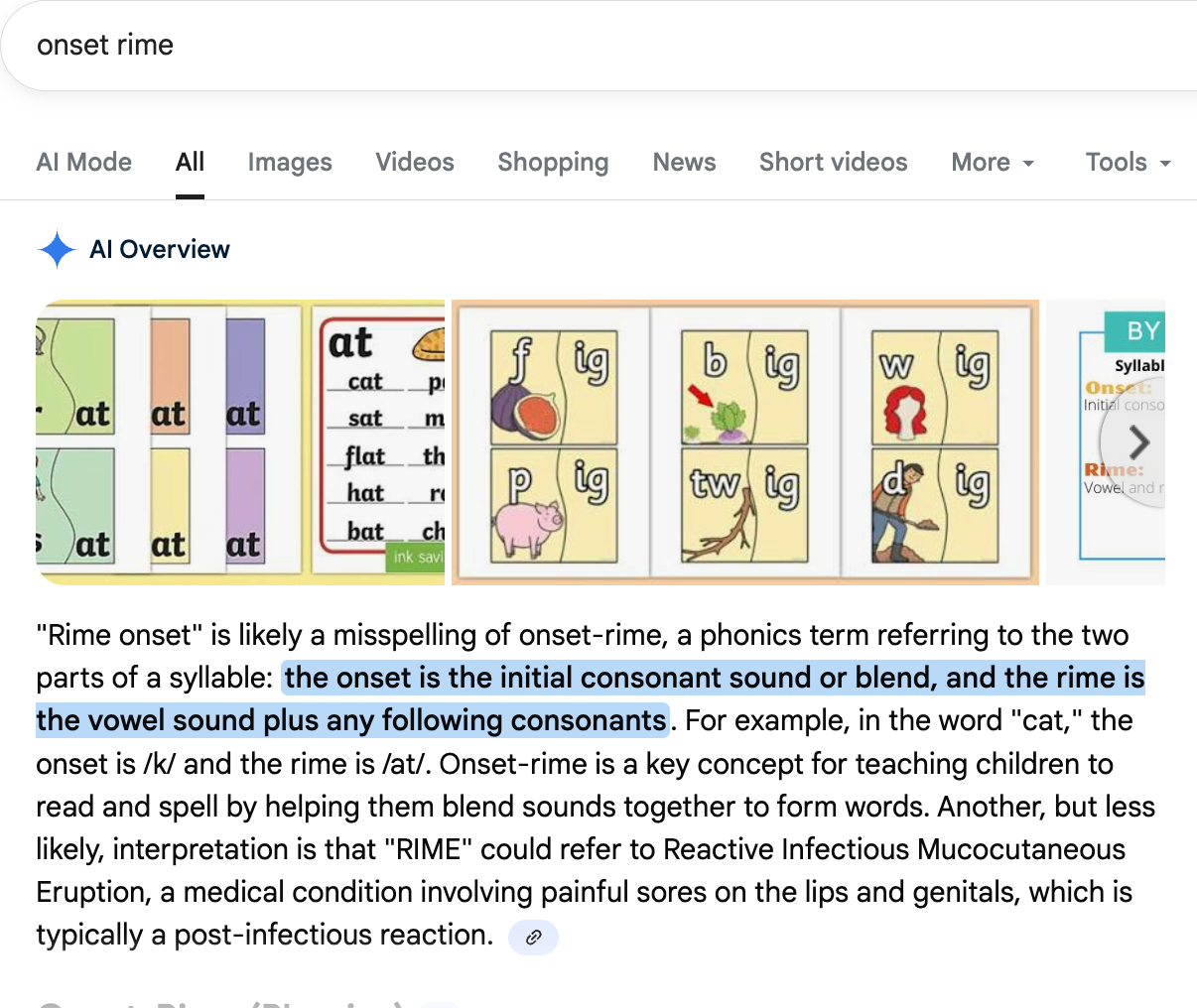The width and height of the screenshot is (1197, 1008).
Task: Select the Images tab
Action: (290, 163)
